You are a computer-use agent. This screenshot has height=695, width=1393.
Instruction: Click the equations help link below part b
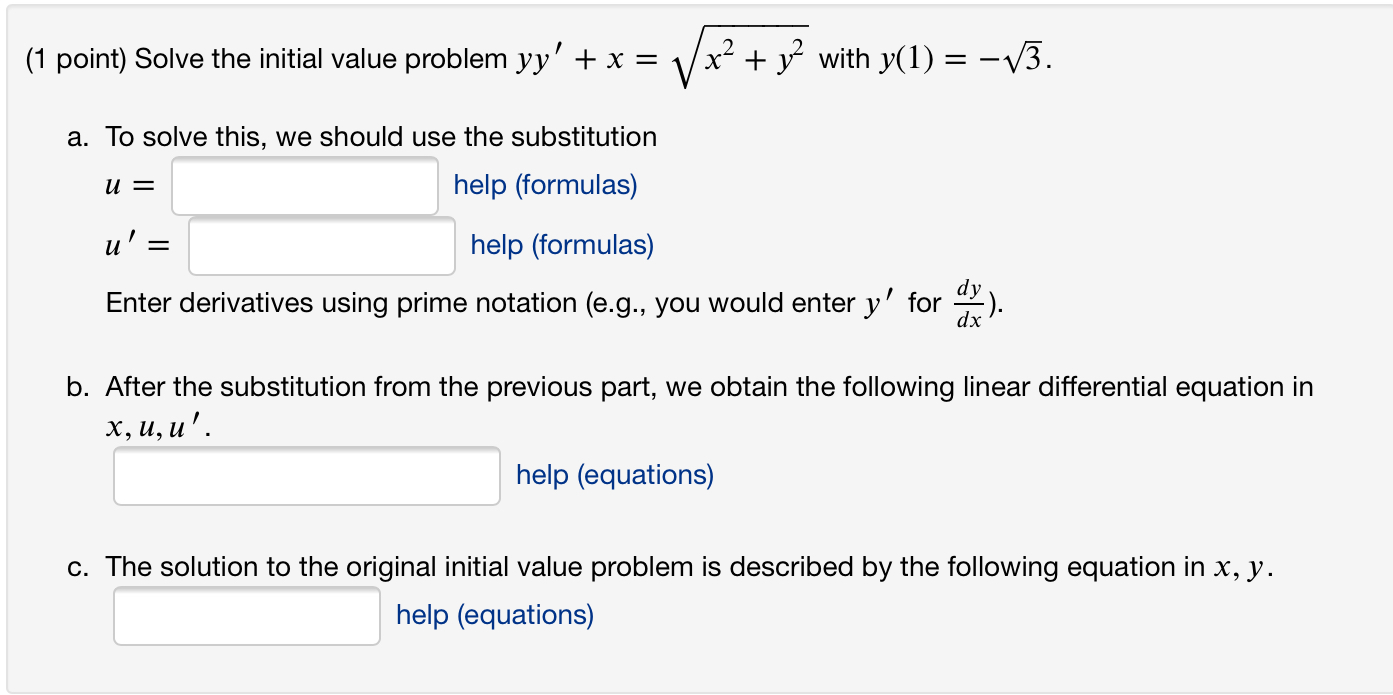pos(615,474)
